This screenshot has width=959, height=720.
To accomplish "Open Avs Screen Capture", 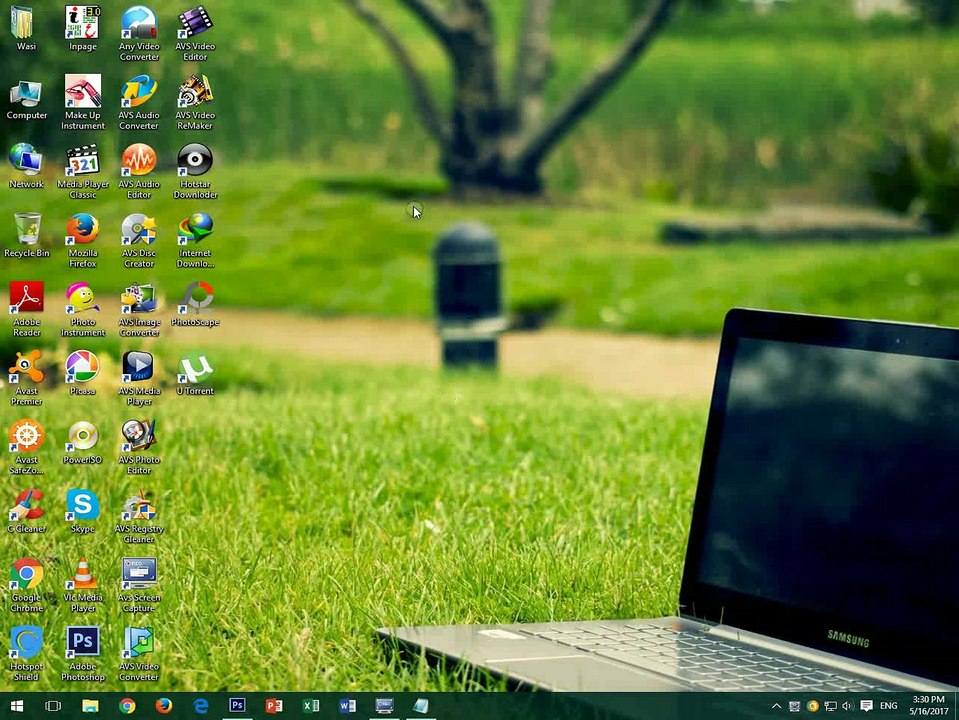I will coord(139,585).
